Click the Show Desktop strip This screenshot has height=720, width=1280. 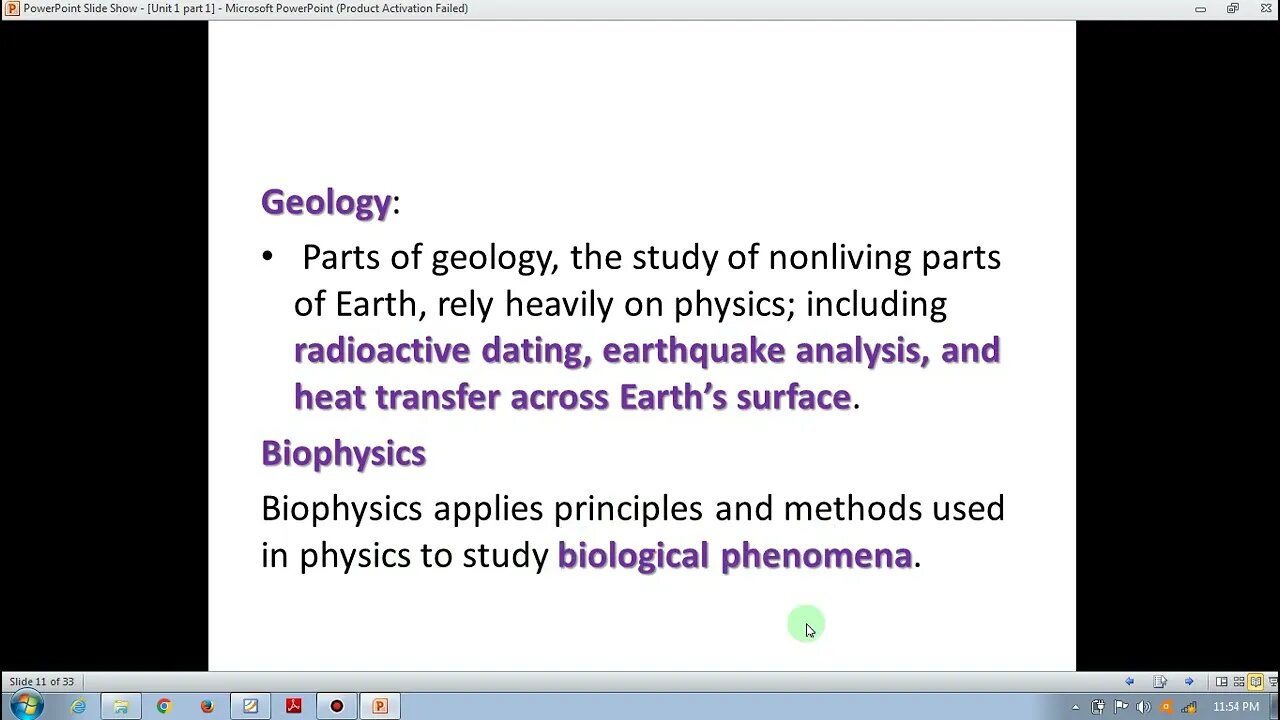click(1274, 706)
